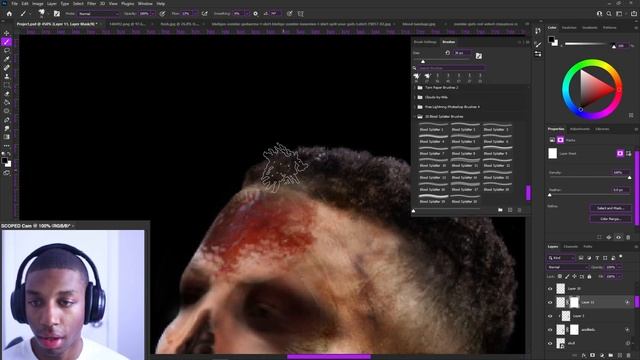Click foreground color swatch in Color panel

[x=551, y=39]
